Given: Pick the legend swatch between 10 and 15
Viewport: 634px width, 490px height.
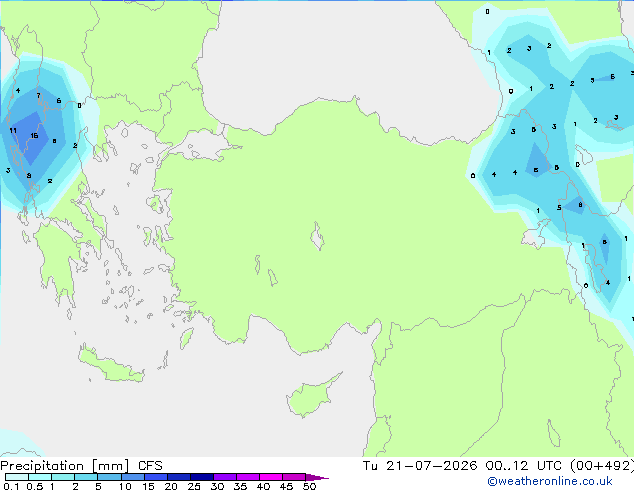Looking at the screenshot, I should tap(133, 477).
